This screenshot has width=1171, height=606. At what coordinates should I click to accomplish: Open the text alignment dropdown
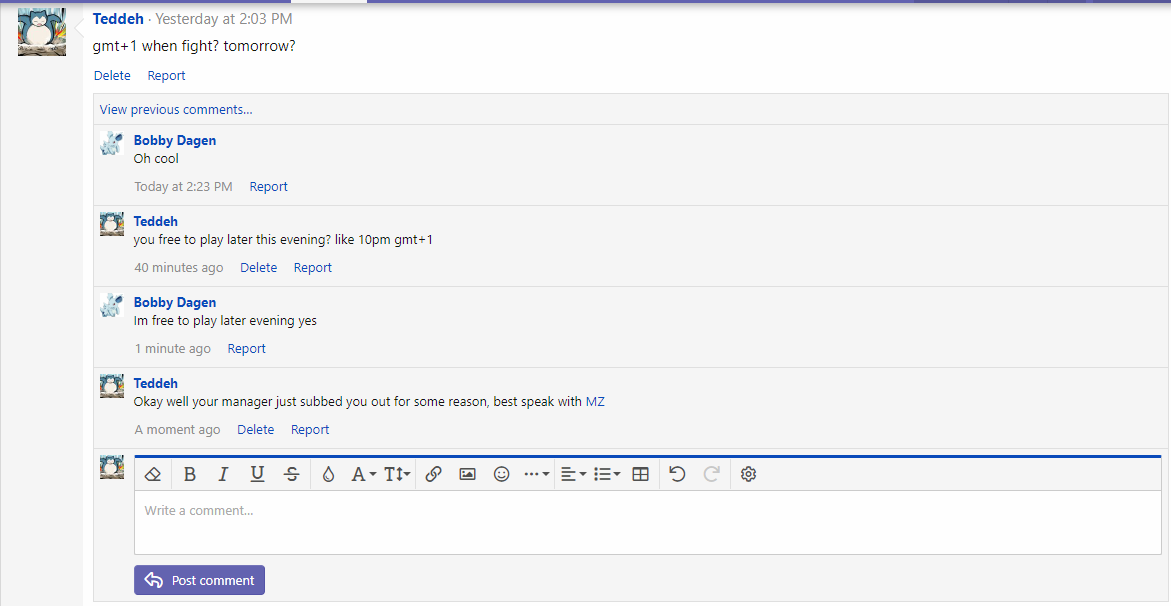click(573, 474)
